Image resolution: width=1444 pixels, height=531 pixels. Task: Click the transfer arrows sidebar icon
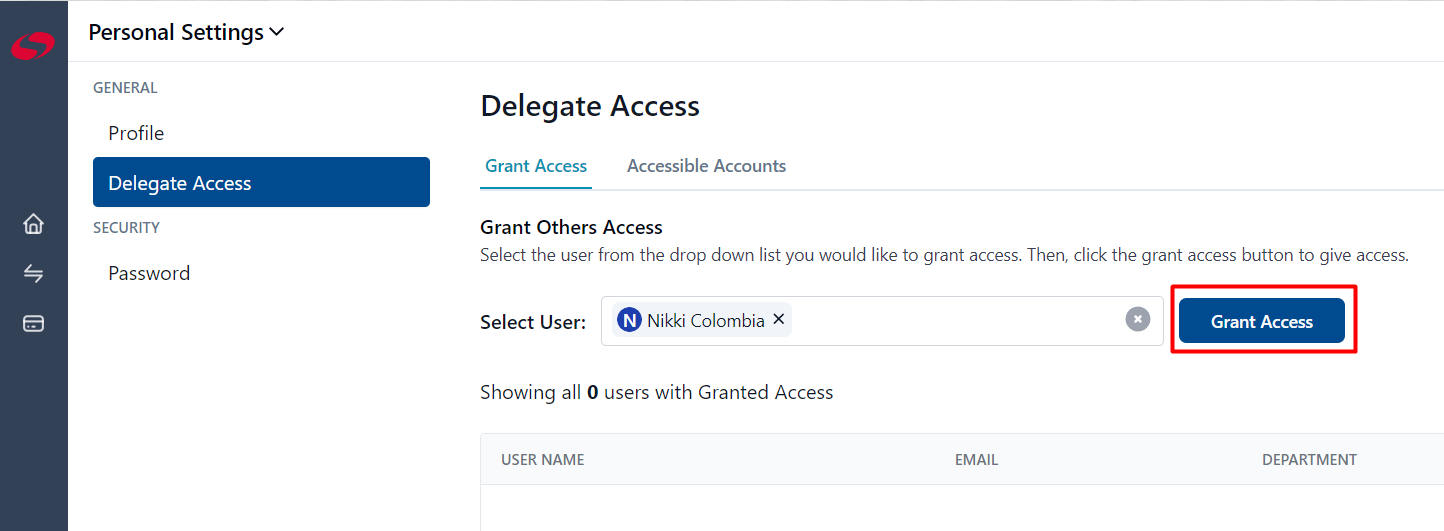click(x=33, y=273)
